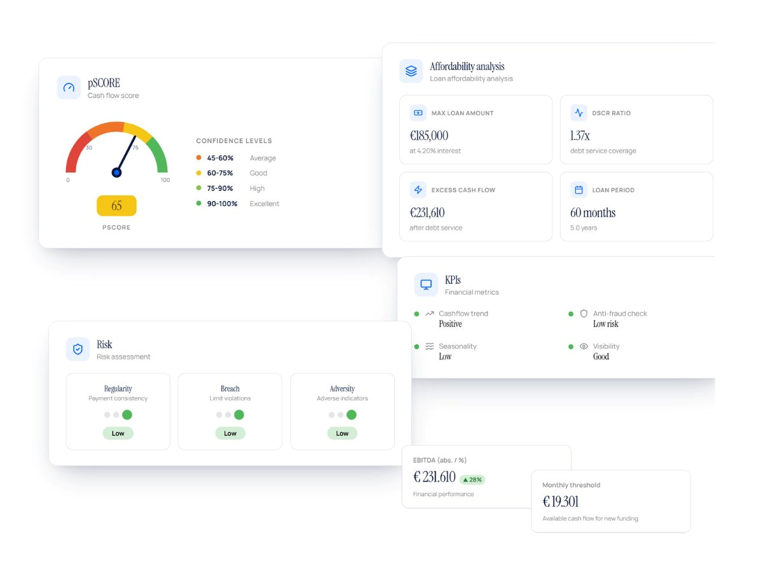Select the green Regularity level dot
The width and height of the screenshot is (770, 568).
pos(127,415)
